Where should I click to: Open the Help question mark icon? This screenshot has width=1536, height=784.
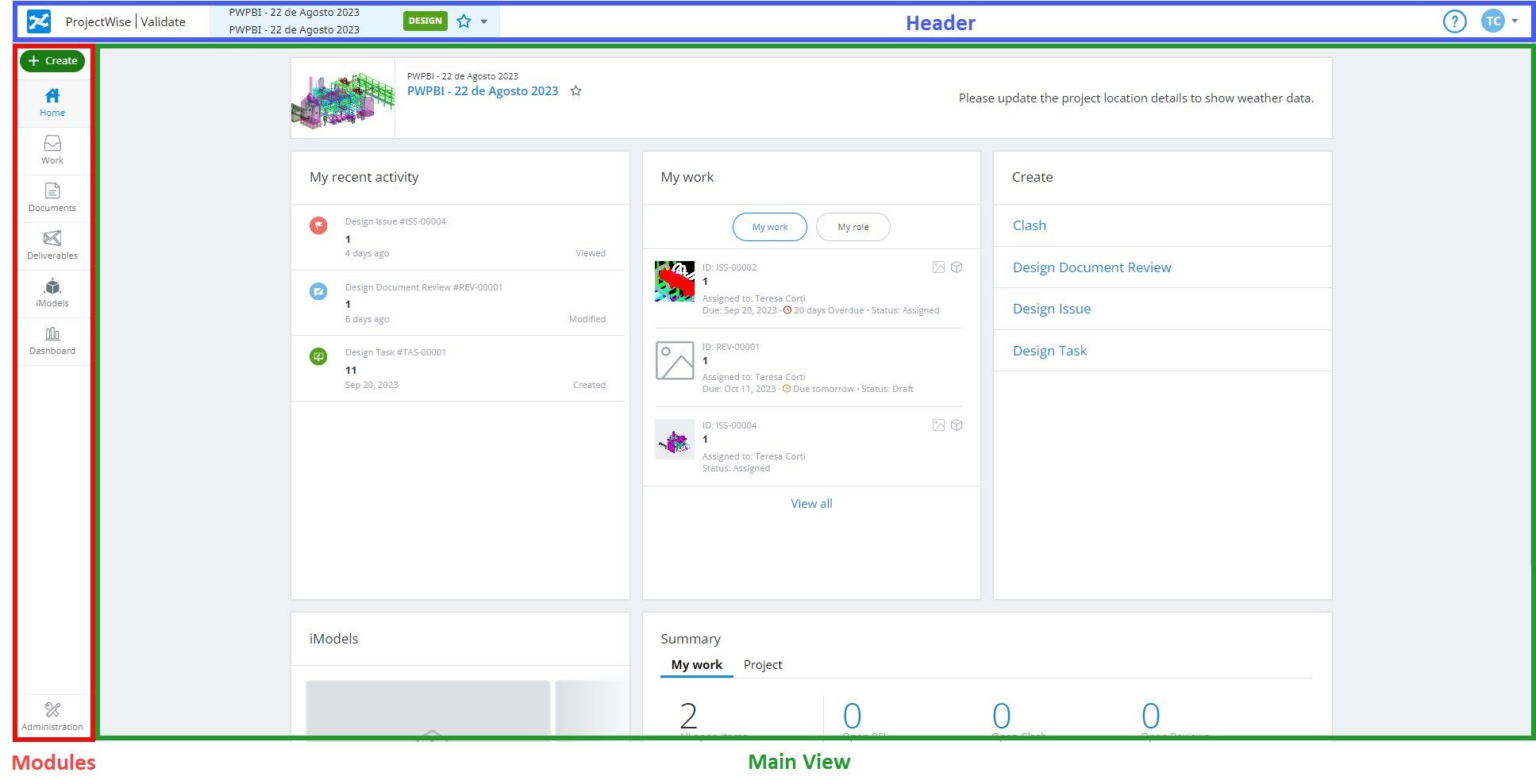coord(1454,21)
